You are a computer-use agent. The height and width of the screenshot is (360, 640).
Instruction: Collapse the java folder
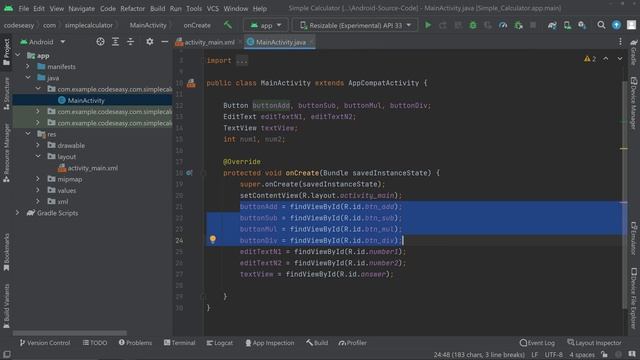(x=28, y=78)
